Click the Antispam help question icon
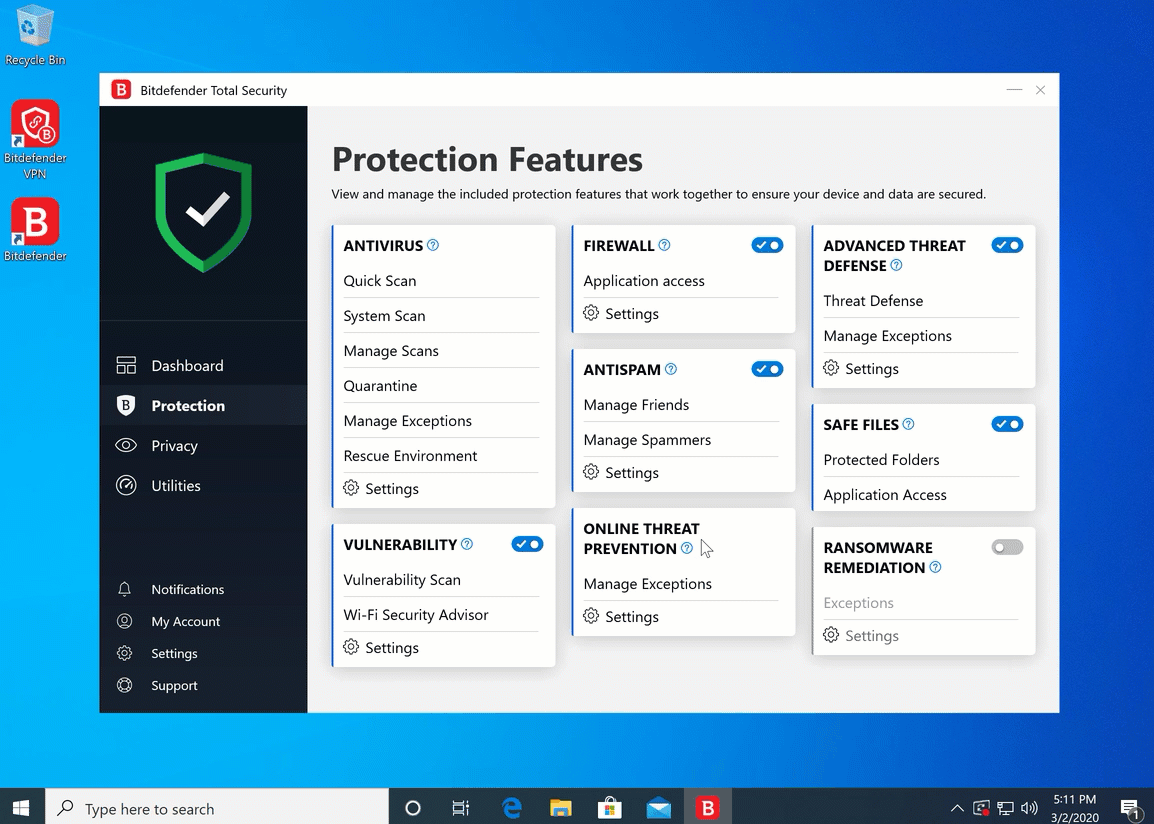 [x=670, y=369]
